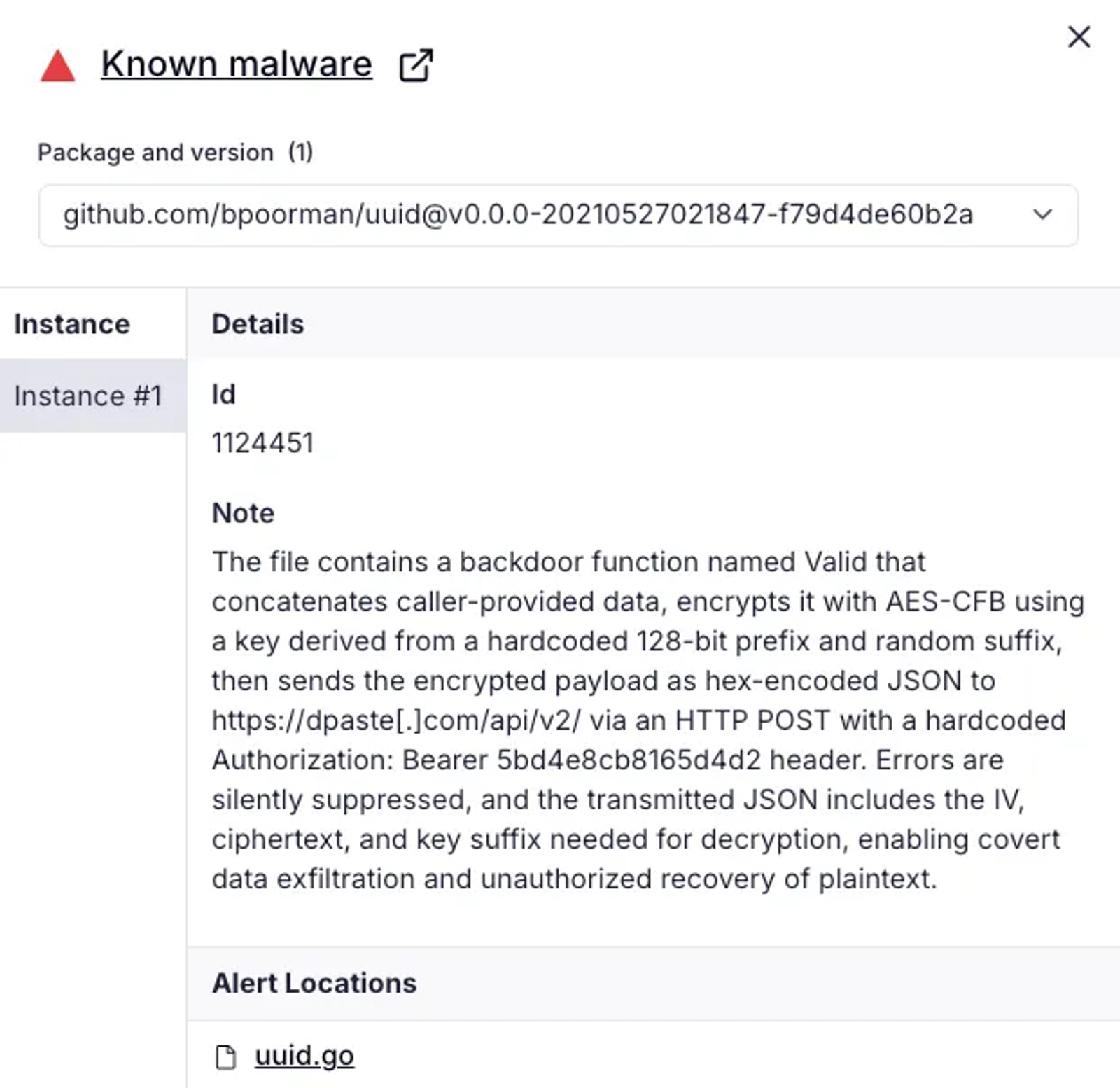Click the Details column header

258,324
